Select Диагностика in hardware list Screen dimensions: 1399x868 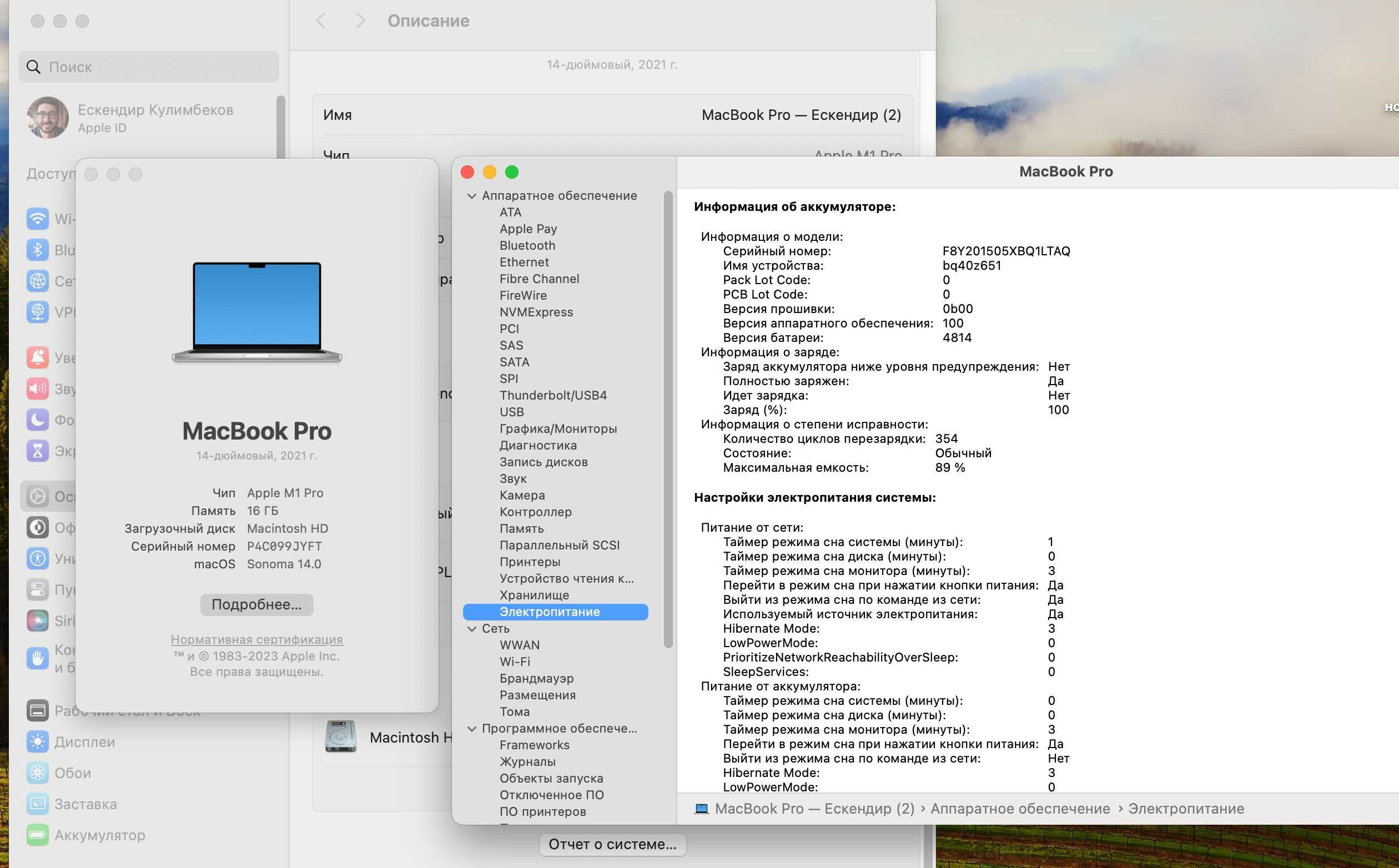click(x=538, y=446)
